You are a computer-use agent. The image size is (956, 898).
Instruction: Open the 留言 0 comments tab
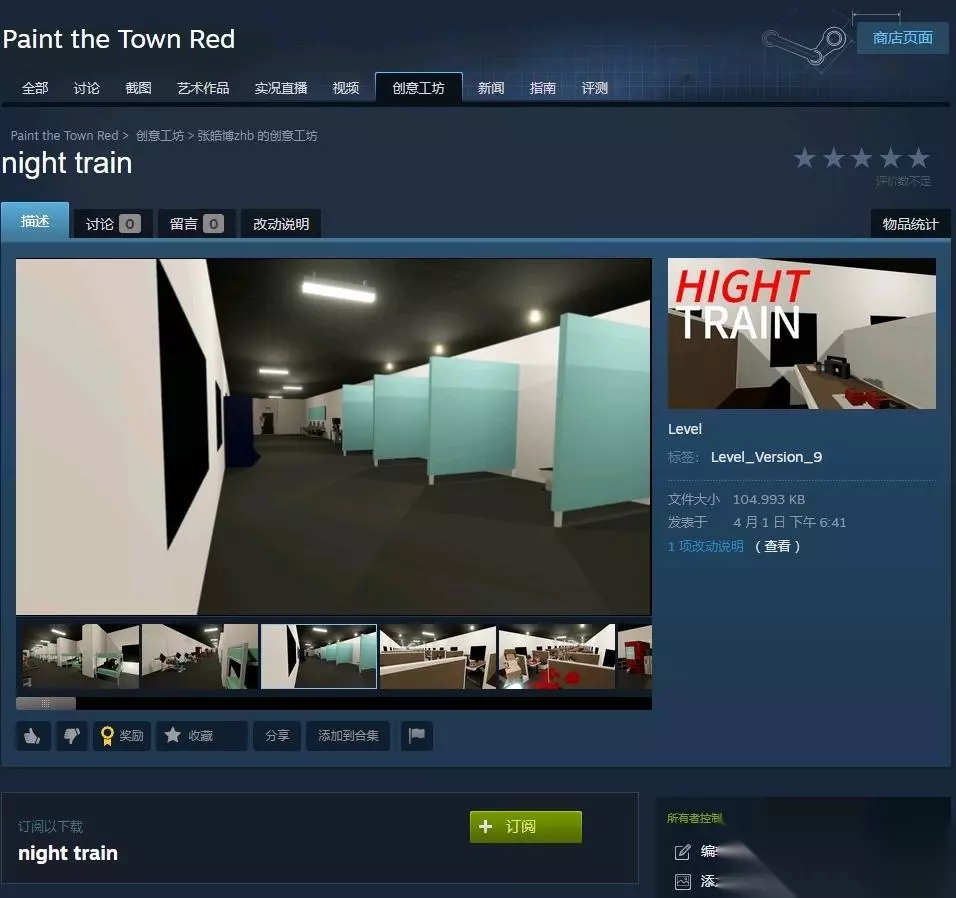tap(196, 224)
